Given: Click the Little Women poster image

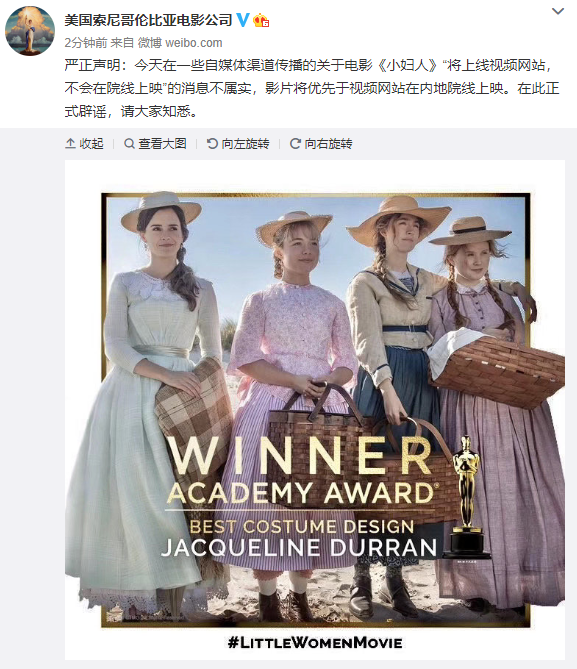Looking at the screenshot, I should pyautogui.click(x=315, y=410).
